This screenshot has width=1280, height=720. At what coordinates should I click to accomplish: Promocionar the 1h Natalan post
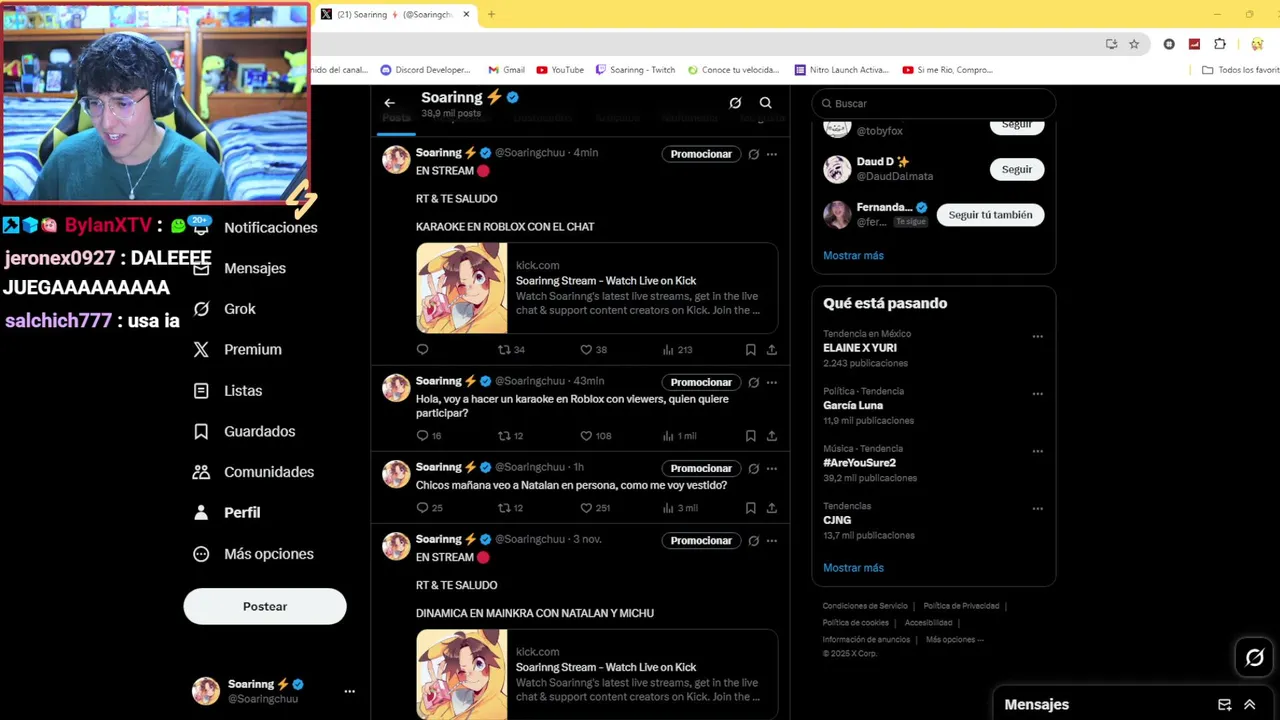click(x=701, y=468)
